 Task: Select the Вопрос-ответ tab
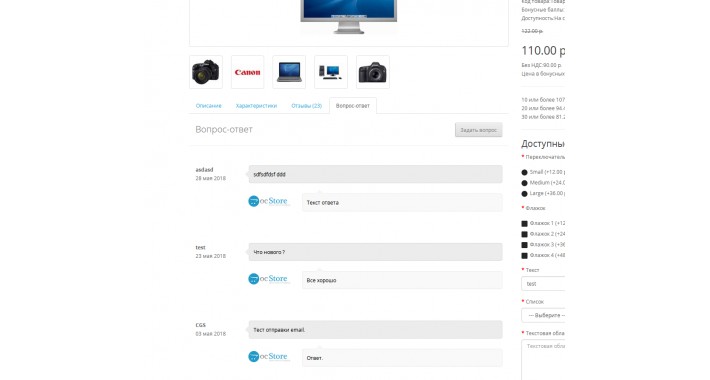353,106
